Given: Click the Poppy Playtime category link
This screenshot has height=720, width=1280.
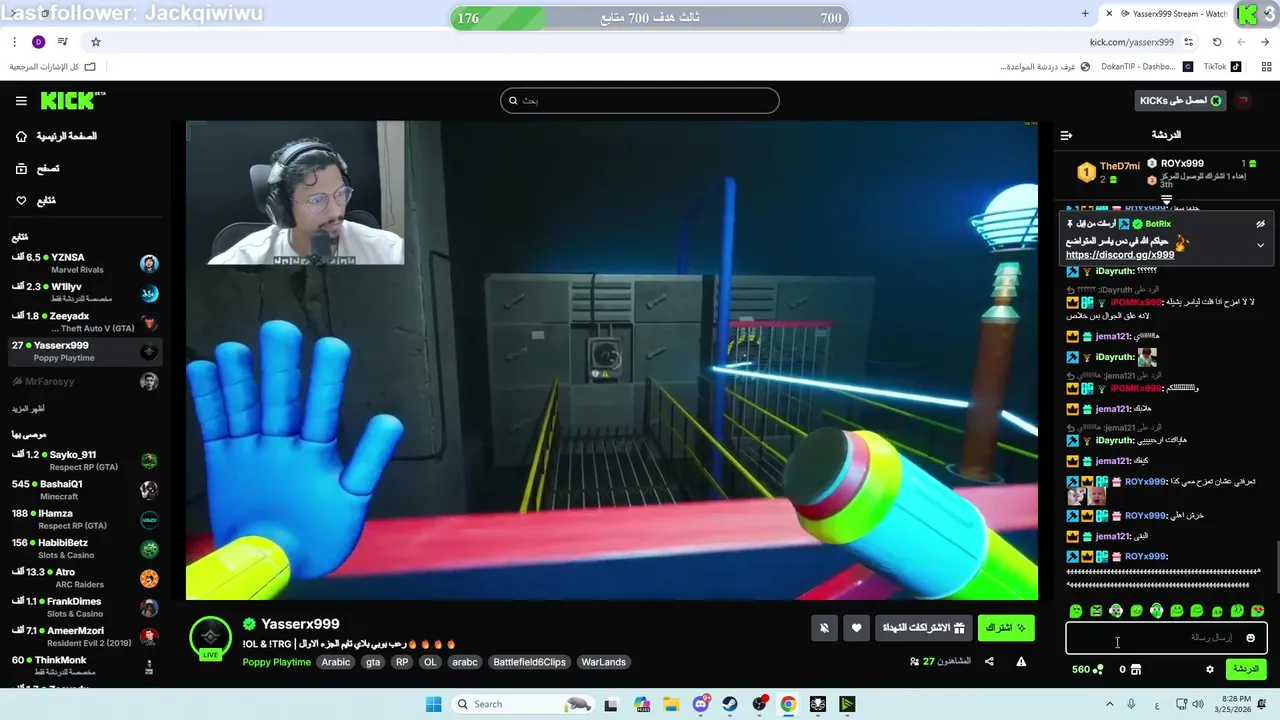Looking at the screenshot, I should pyautogui.click(x=276, y=662).
